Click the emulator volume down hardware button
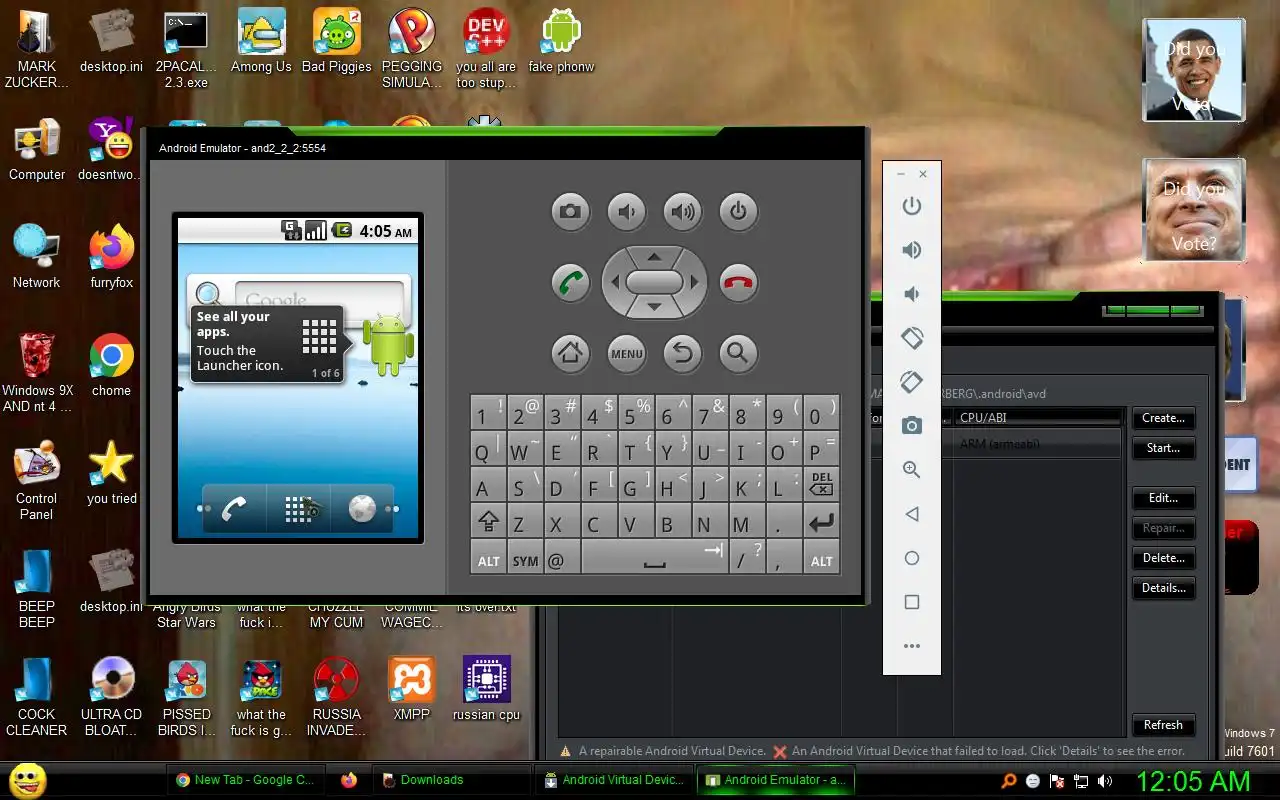The width and height of the screenshot is (1280, 800). [626, 212]
